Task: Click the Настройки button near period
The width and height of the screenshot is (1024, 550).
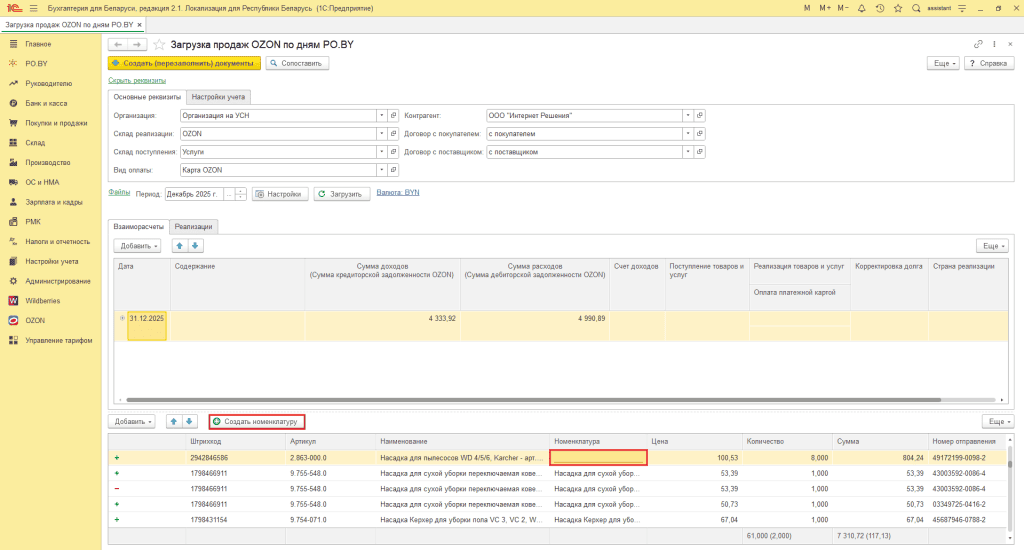Action: pyautogui.click(x=280, y=194)
